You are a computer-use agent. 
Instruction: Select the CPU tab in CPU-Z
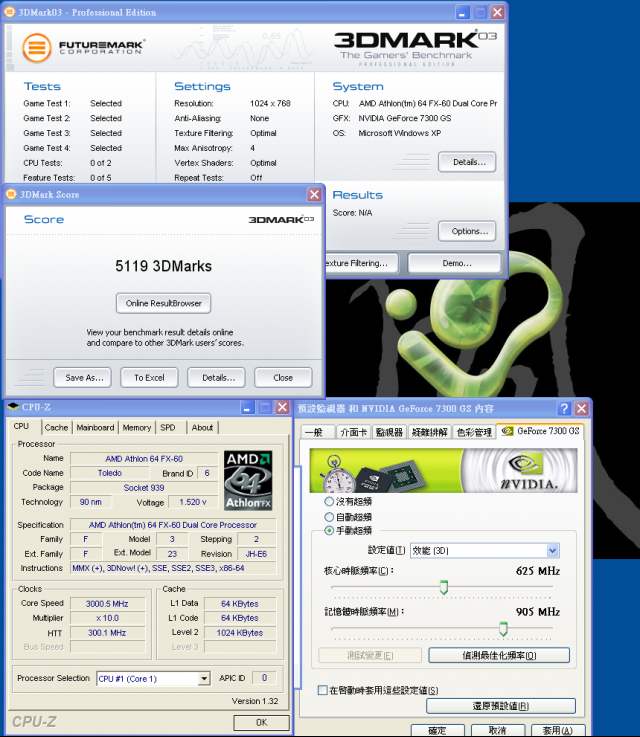pyautogui.click(x=22, y=426)
